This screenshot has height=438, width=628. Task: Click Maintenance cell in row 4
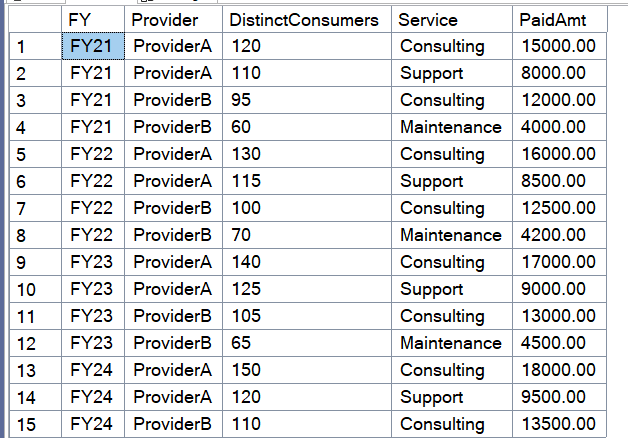click(452, 127)
